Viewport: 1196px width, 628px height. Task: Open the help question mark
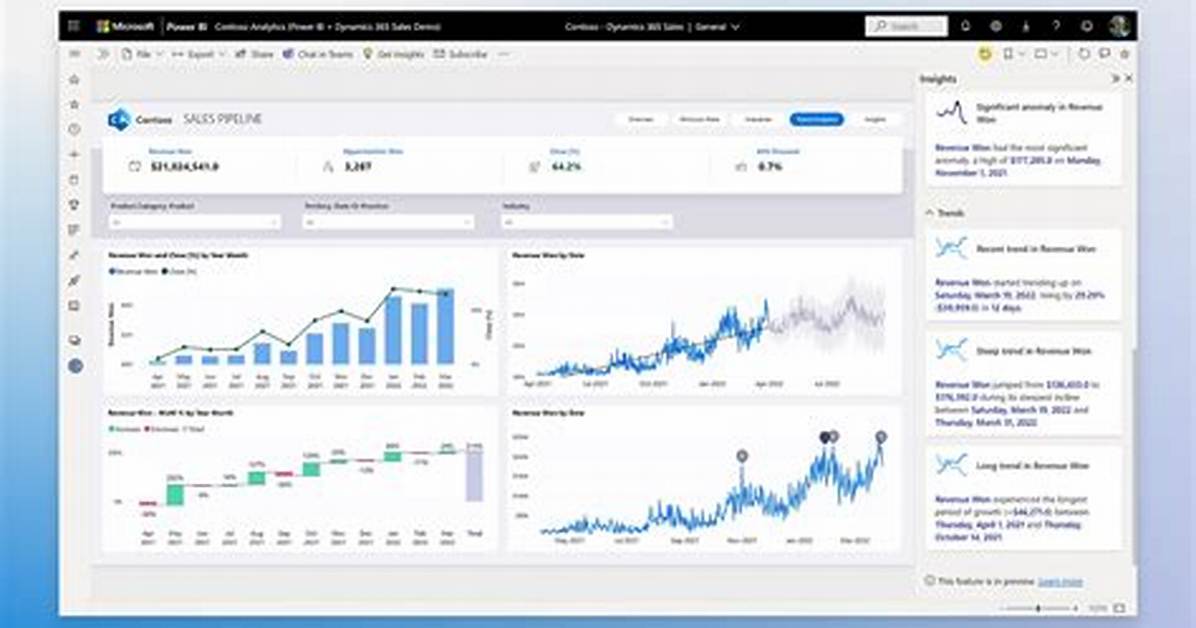[1056, 26]
